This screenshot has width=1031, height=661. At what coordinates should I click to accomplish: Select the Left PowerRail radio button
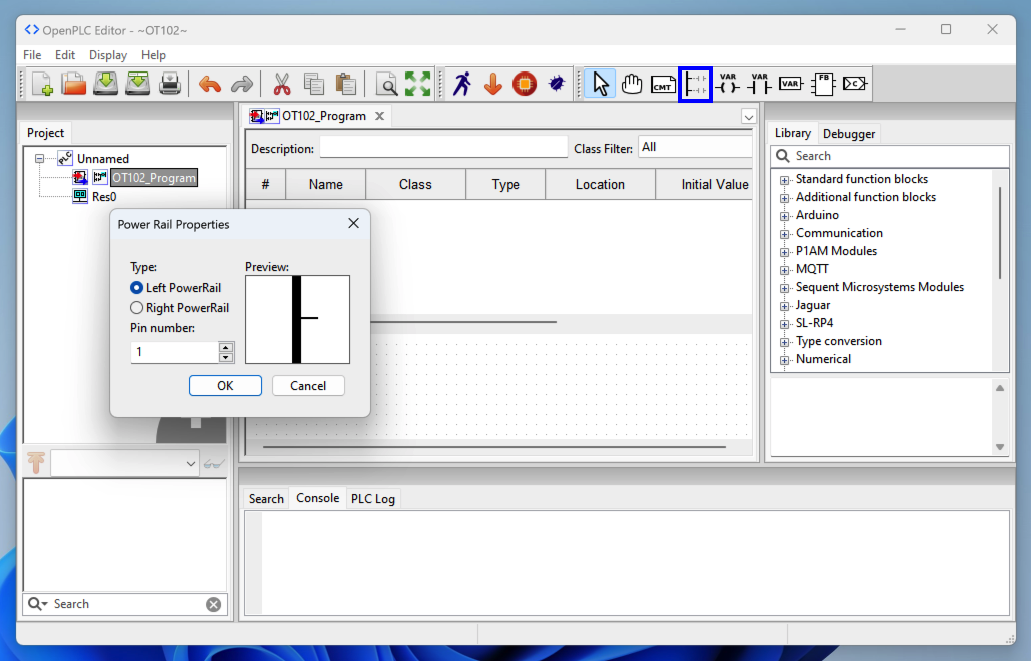137,288
